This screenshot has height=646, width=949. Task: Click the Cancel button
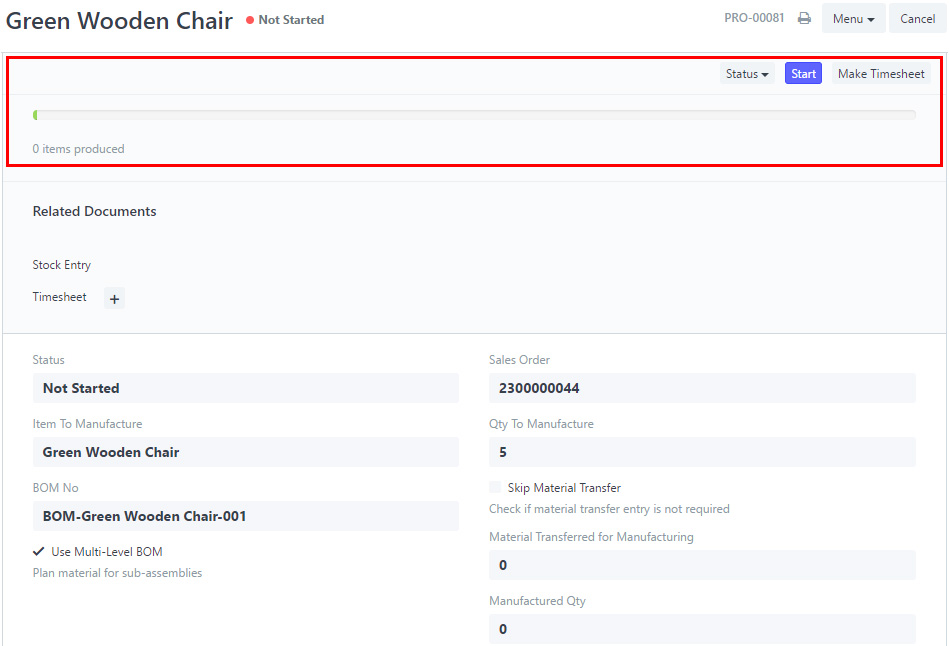coord(918,19)
